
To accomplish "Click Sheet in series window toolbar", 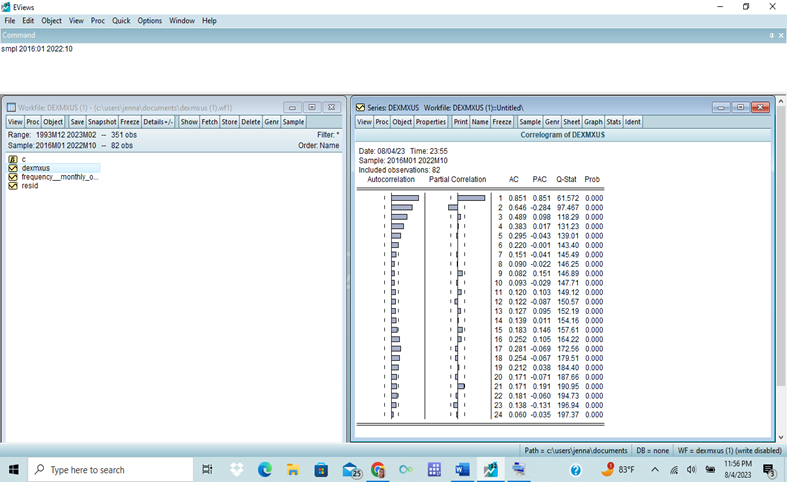I will pyautogui.click(x=572, y=122).
